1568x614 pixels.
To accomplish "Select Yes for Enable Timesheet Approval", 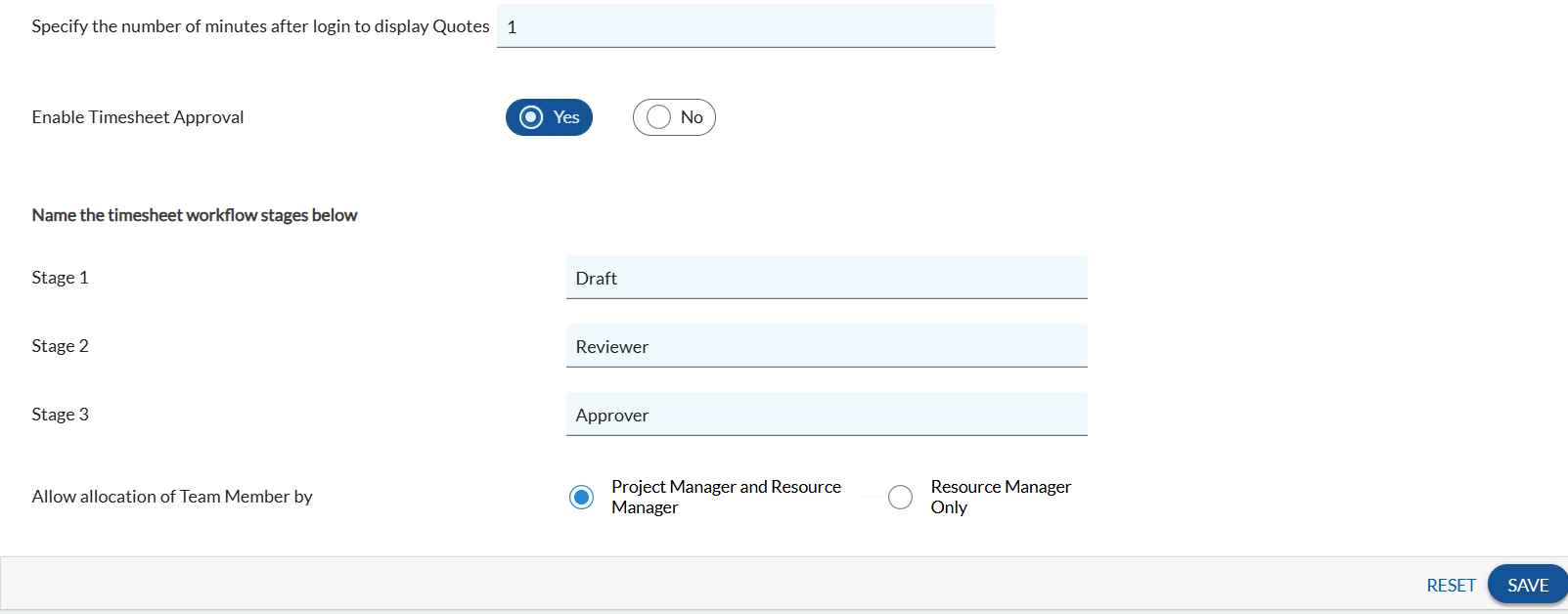I will (549, 117).
